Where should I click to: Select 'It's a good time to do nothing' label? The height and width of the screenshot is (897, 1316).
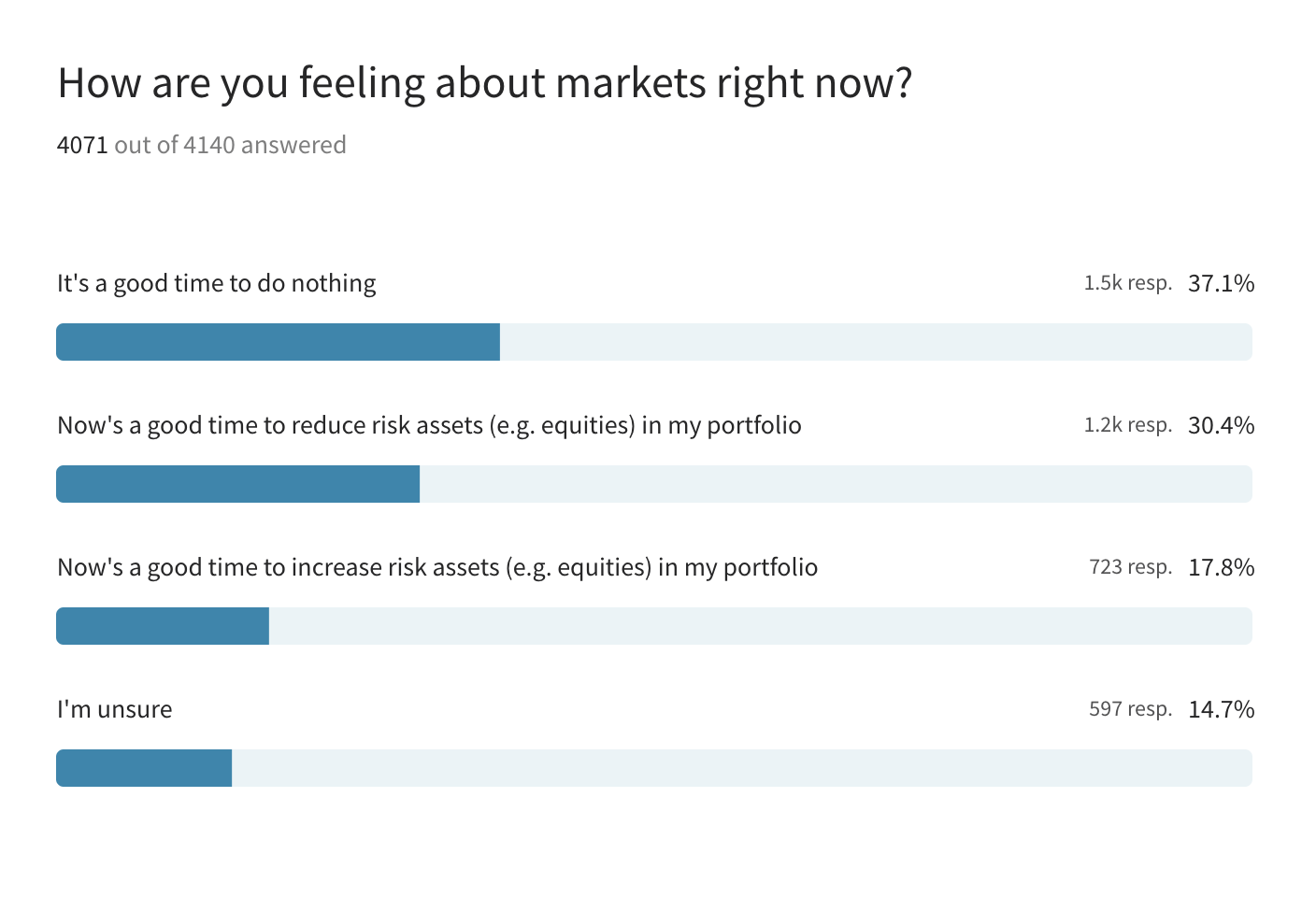click(x=216, y=283)
